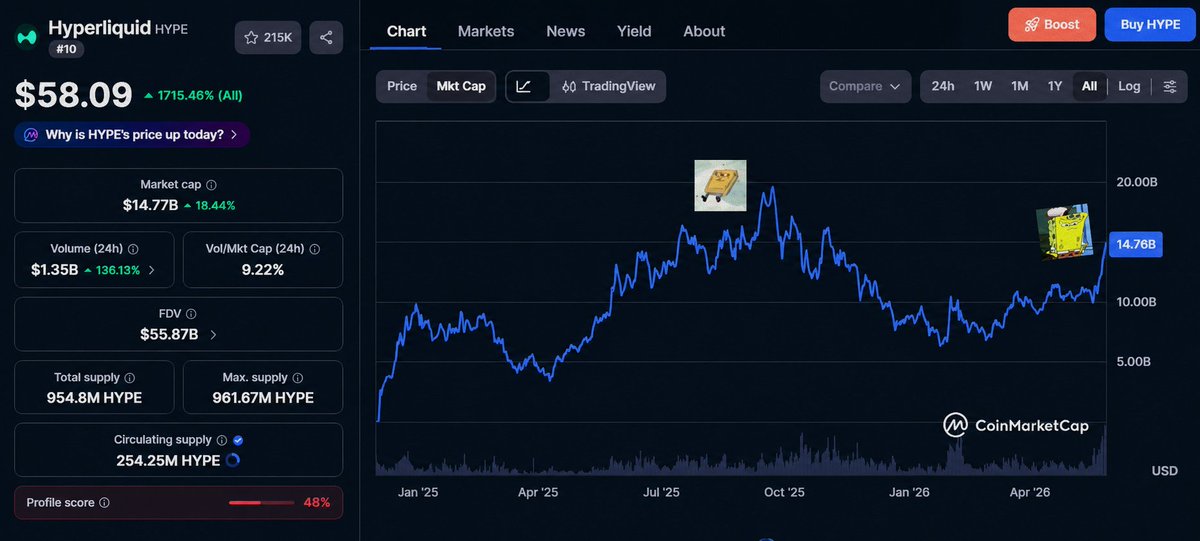Click the SpongeBob meme marker on chart

point(1063,232)
